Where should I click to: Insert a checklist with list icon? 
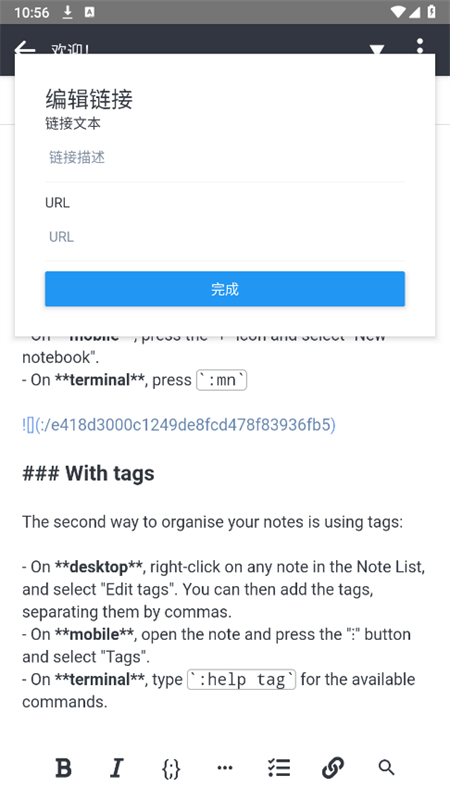coord(279,767)
